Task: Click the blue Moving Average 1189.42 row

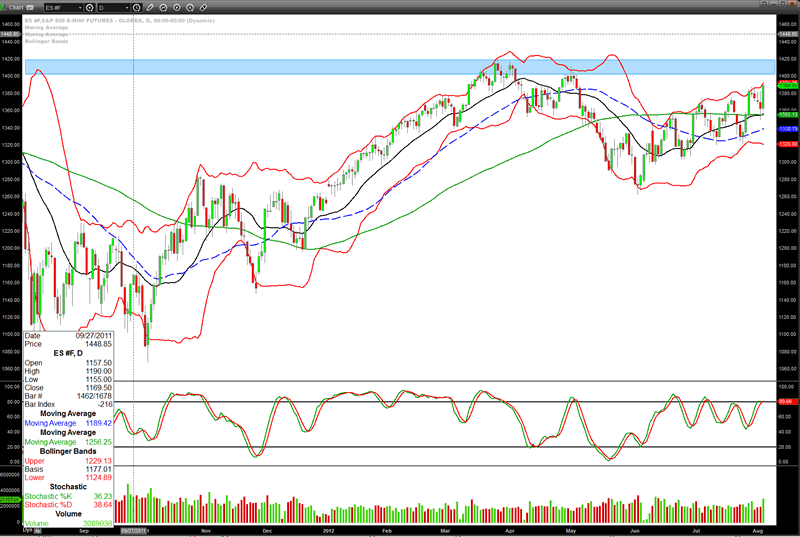Action: pyautogui.click(x=68, y=423)
